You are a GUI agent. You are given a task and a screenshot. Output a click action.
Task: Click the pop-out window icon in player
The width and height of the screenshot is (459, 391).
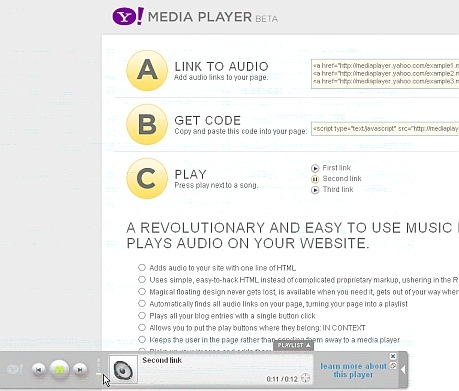point(393,365)
